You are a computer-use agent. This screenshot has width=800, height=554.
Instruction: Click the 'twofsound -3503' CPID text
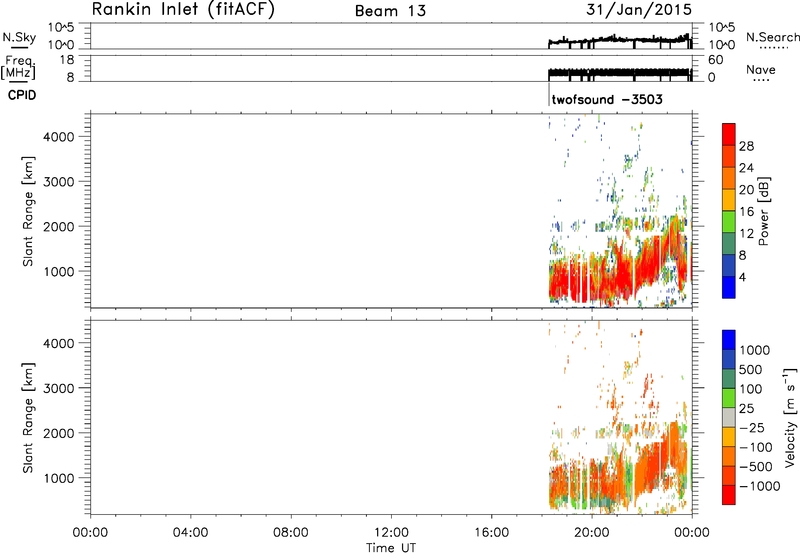coord(607,99)
